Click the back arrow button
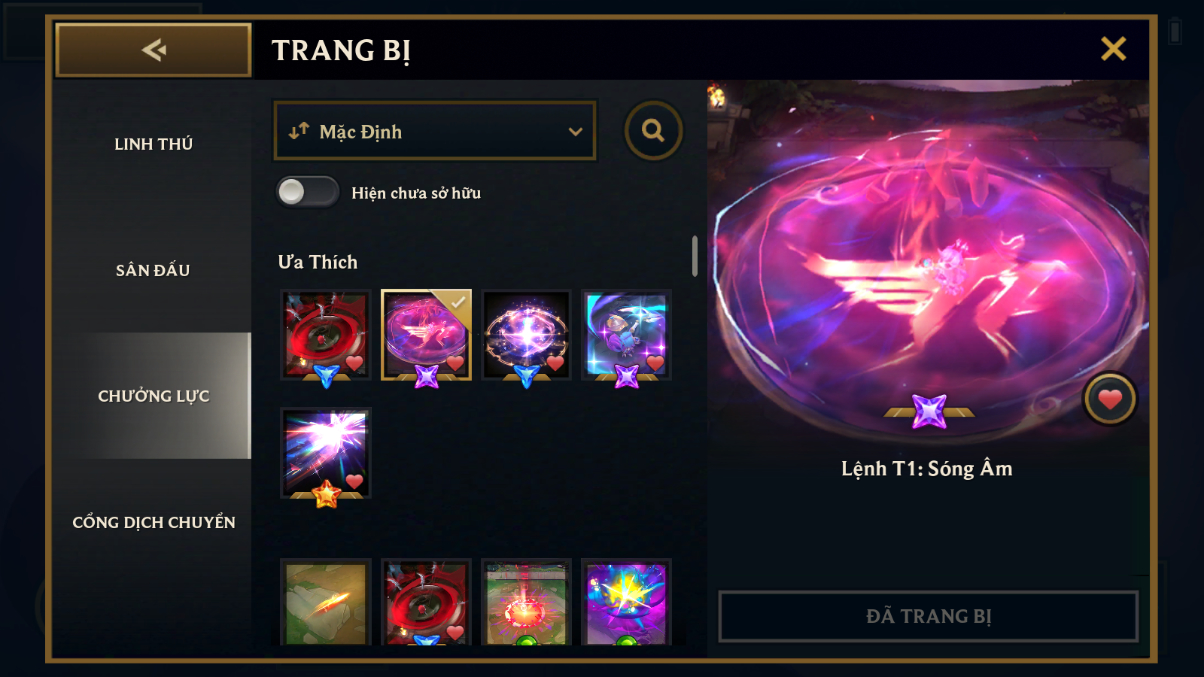 (x=153, y=50)
